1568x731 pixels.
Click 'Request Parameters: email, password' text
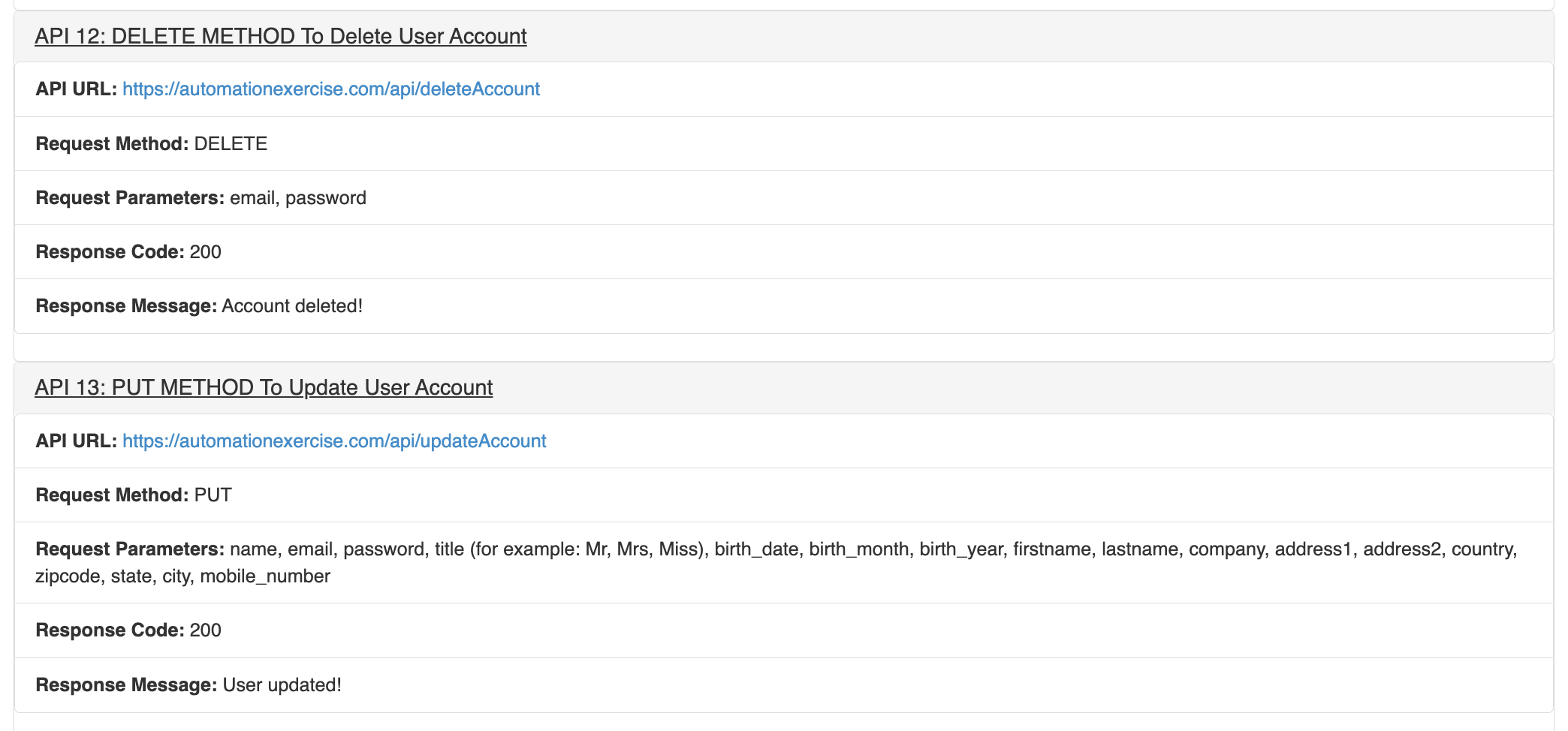click(201, 197)
